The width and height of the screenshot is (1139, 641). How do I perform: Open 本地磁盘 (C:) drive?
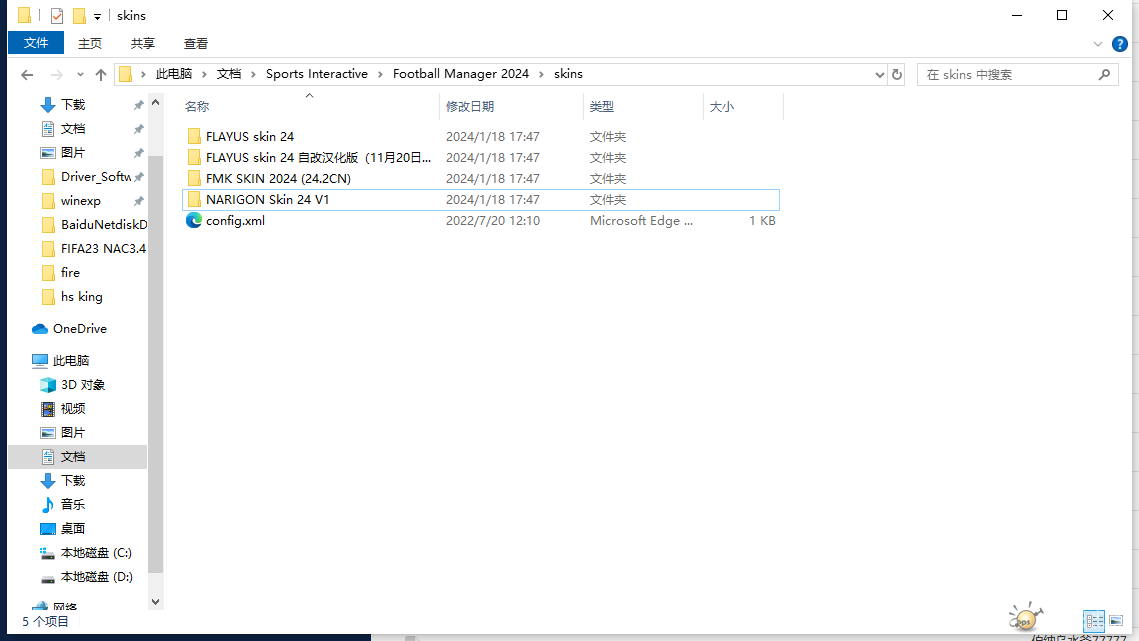[96, 552]
